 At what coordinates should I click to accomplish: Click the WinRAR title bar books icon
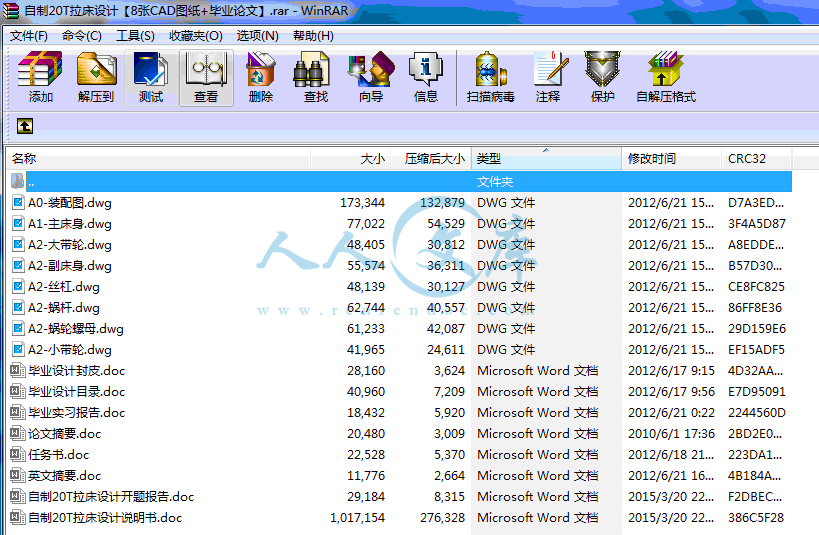click(x=10, y=10)
